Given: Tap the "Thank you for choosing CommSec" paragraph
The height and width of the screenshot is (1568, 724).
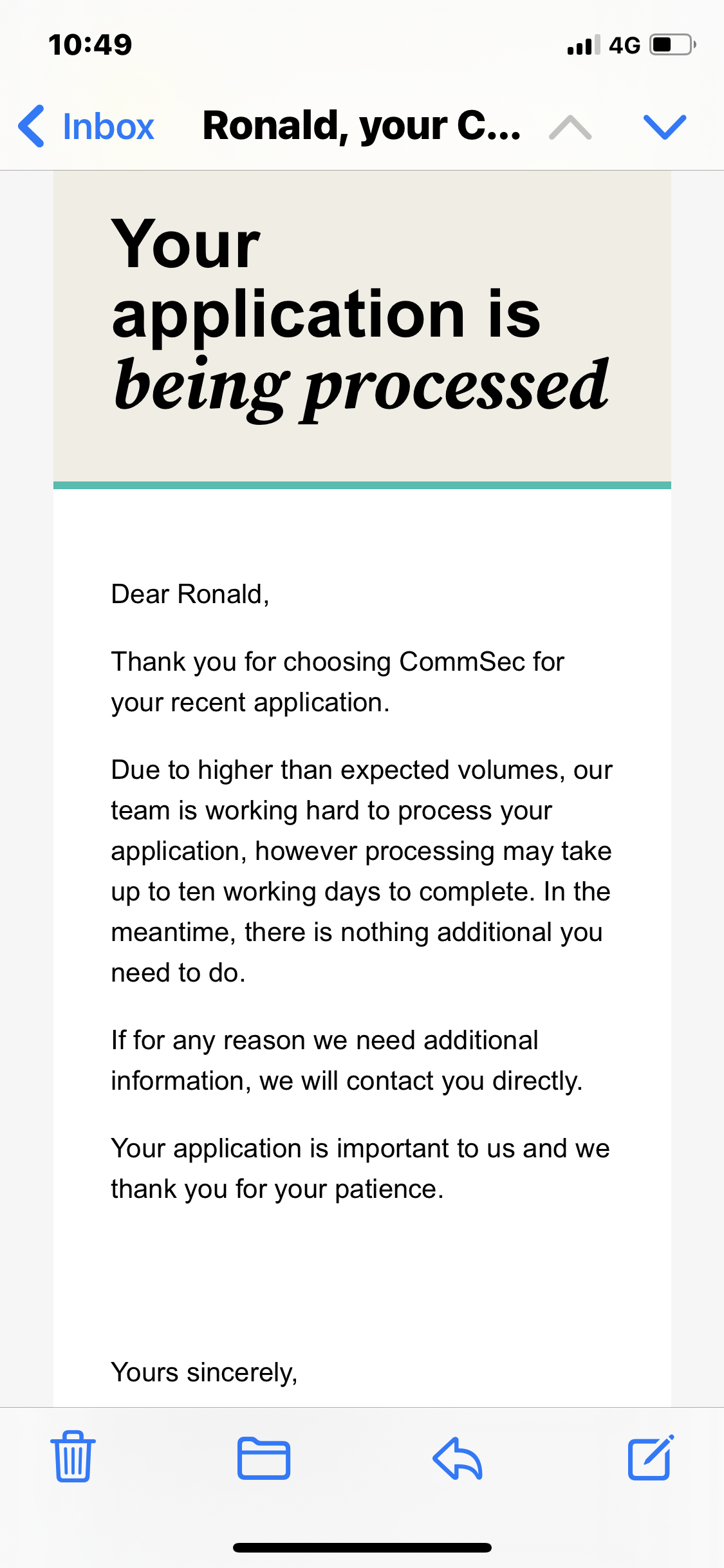Looking at the screenshot, I should pos(337,682).
